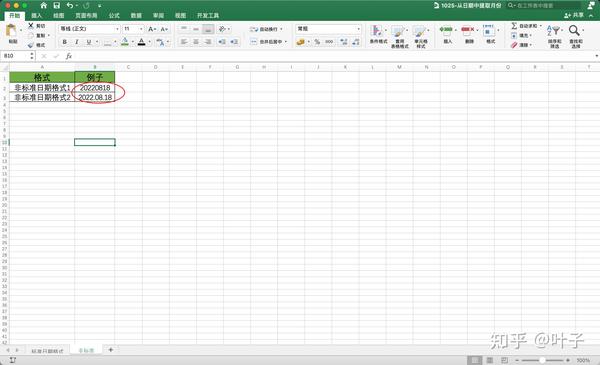Click the Format Painter brush icon
The width and height of the screenshot is (600, 365).
pos(31,45)
